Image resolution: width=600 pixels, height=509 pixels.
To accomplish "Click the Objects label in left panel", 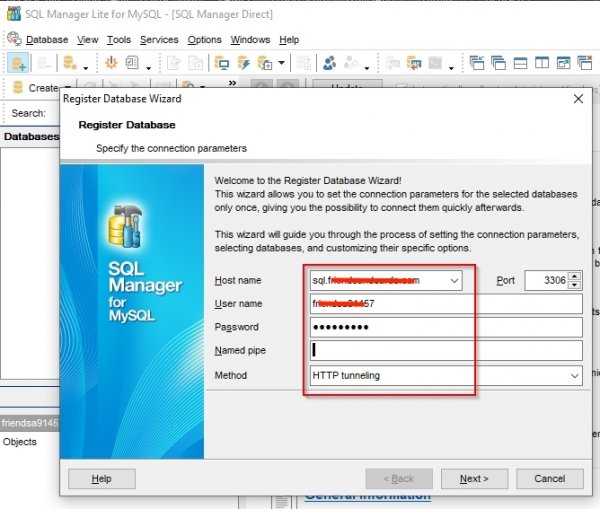I will pos(20,442).
